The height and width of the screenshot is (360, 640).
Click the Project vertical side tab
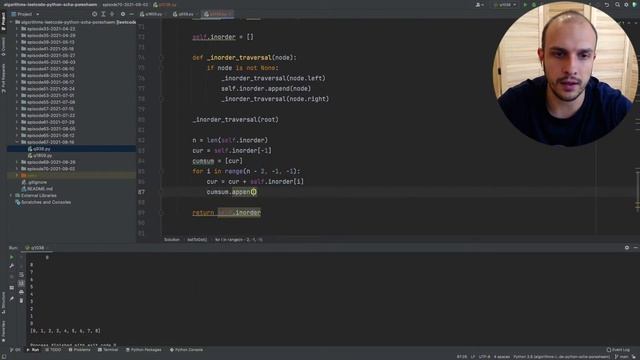3,21
